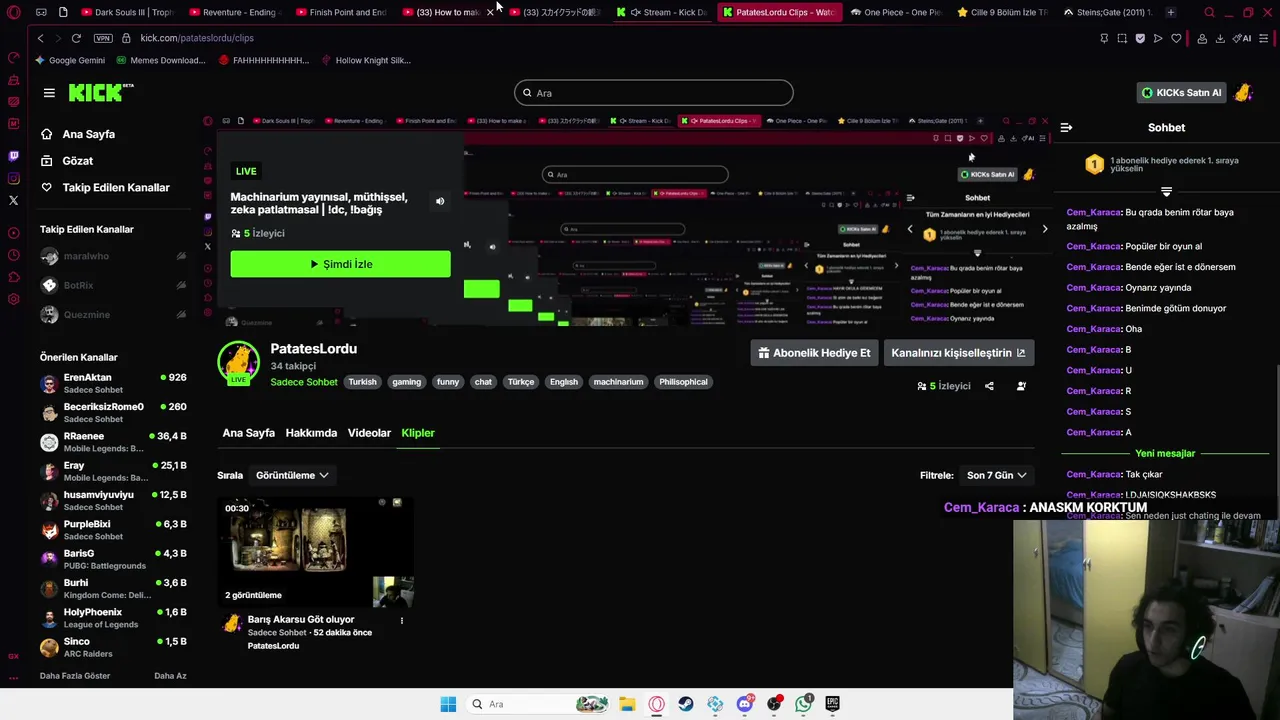Open the Barış Akarsu Göt oluyor clip thumbnail

[x=316, y=552]
